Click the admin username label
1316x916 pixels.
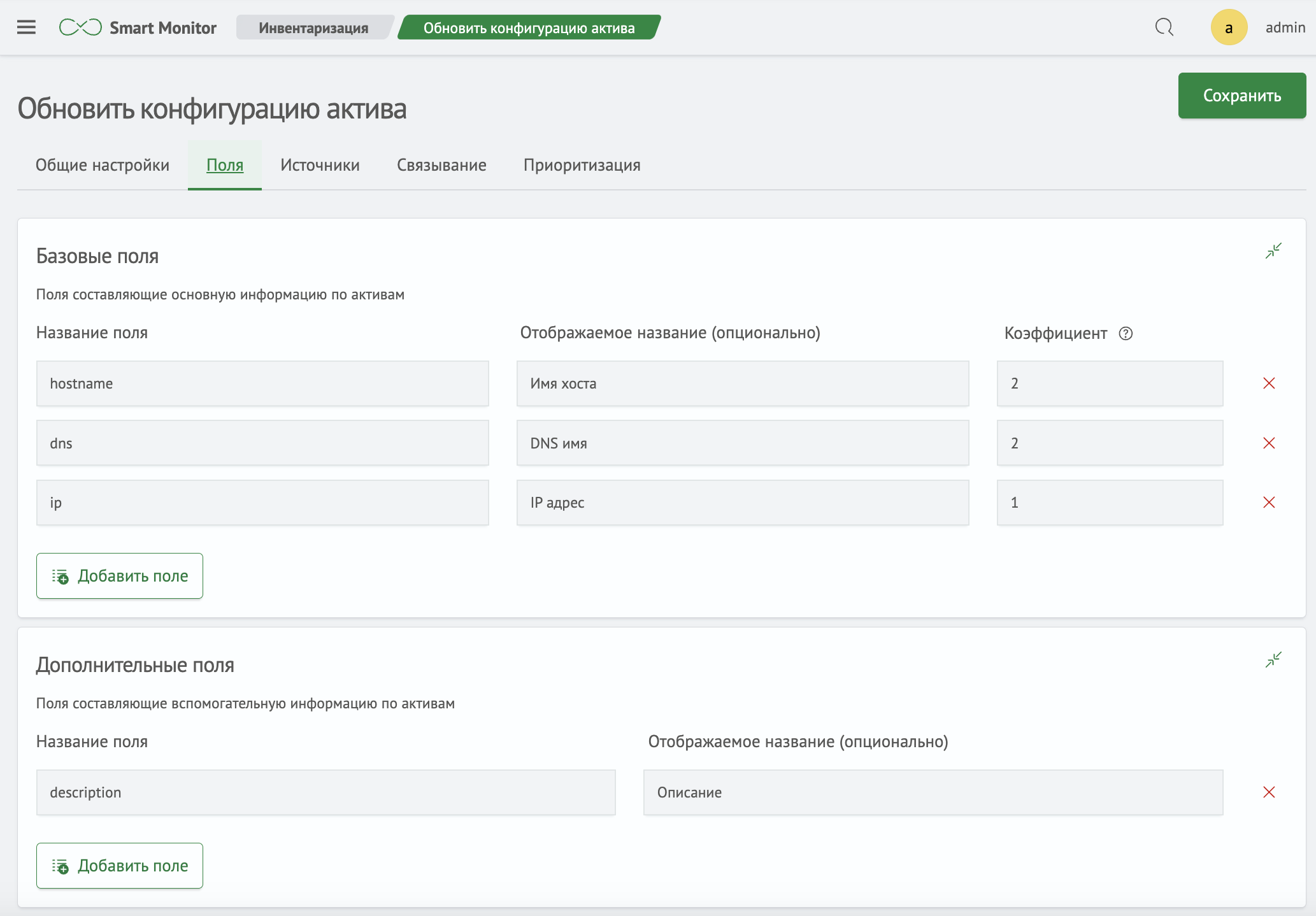pyautogui.click(x=1285, y=27)
